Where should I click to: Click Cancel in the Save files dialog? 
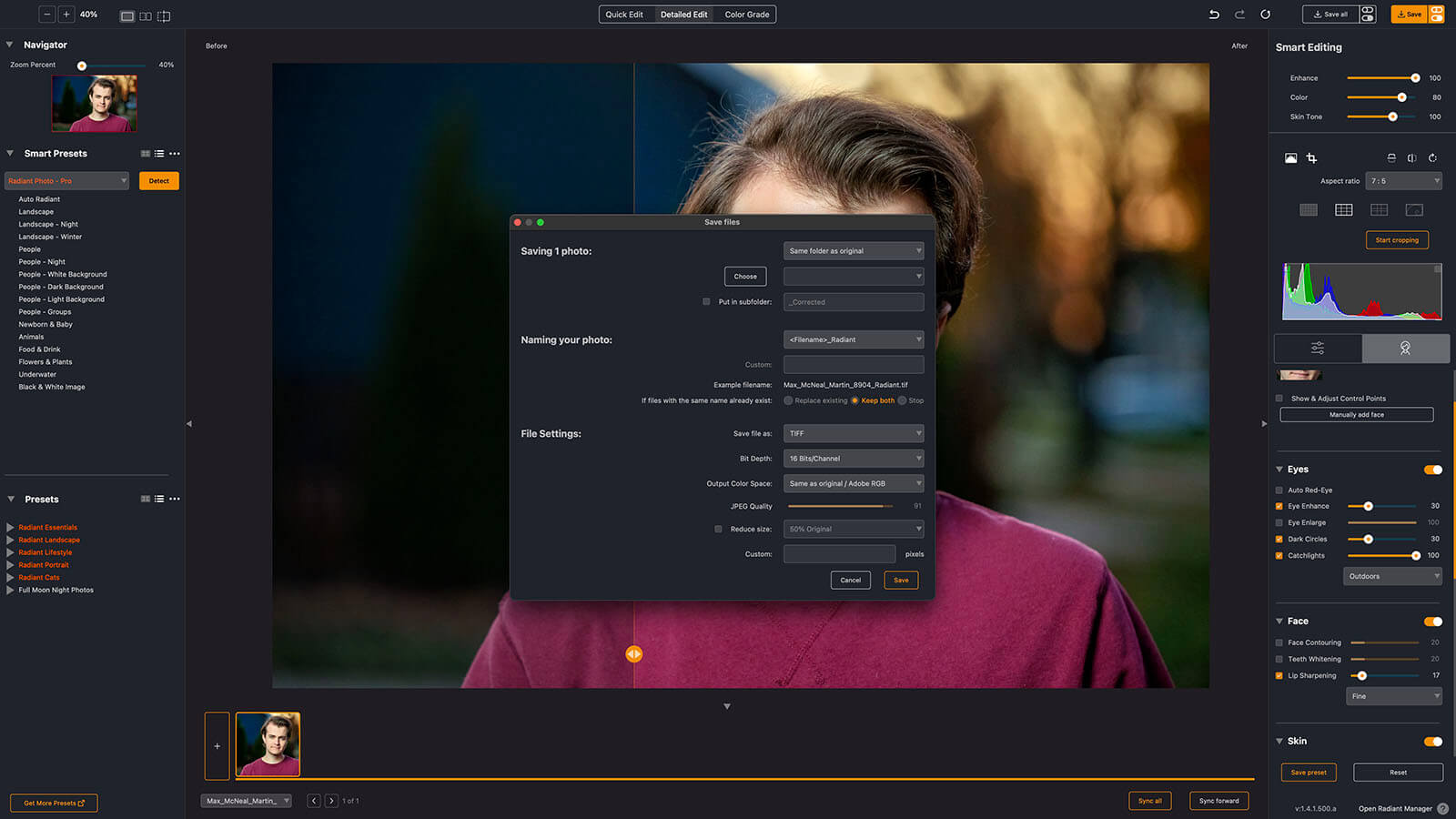coord(850,581)
